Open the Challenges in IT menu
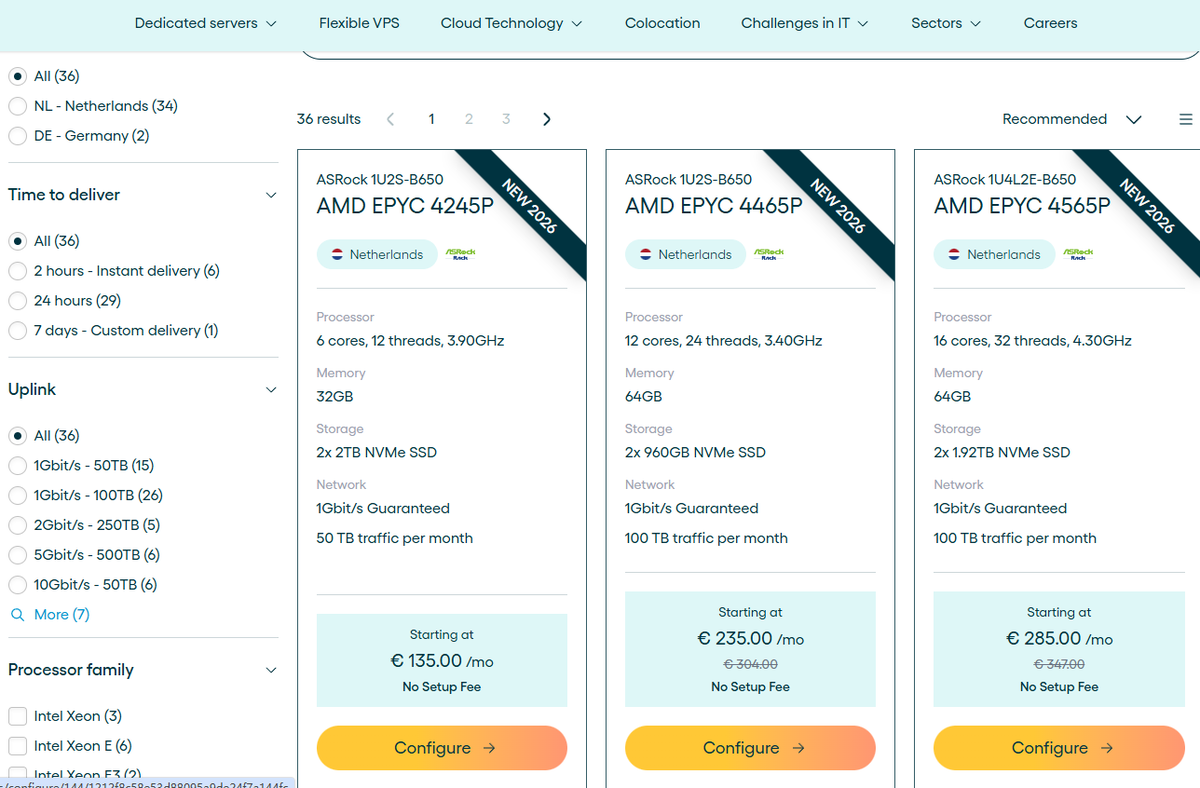 click(x=805, y=23)
